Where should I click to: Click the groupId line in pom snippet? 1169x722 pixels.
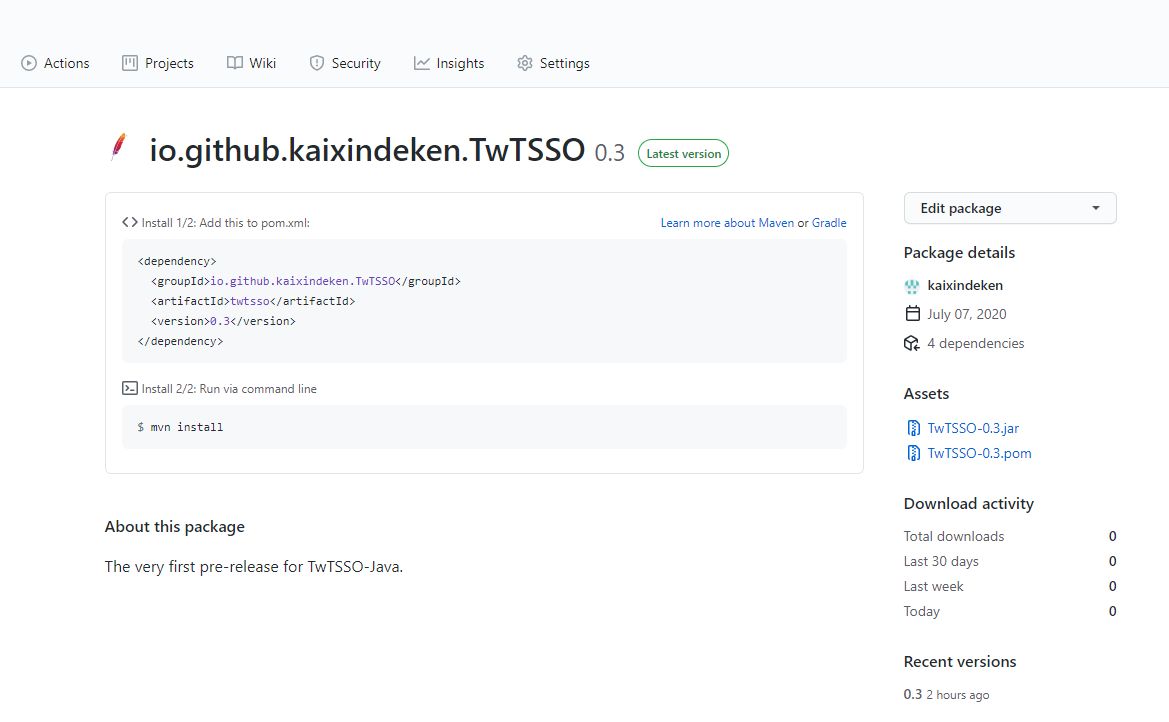[306, 281]
